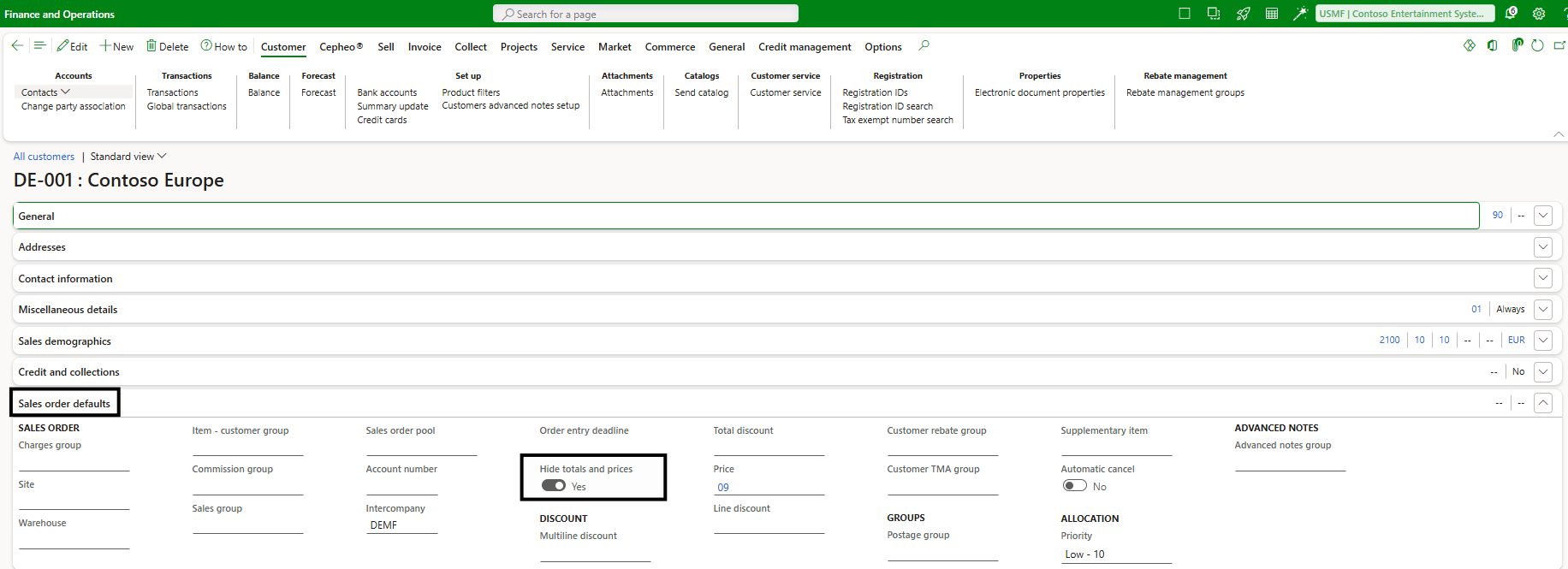
Task: Toggle Hide totals and prices off
Action: [x=554, y=486]
